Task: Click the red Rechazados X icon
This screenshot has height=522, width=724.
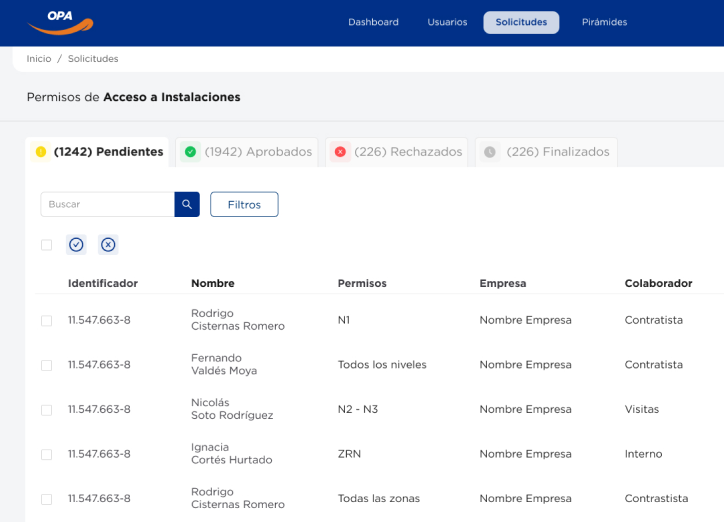Action: [x=340, y=152]
